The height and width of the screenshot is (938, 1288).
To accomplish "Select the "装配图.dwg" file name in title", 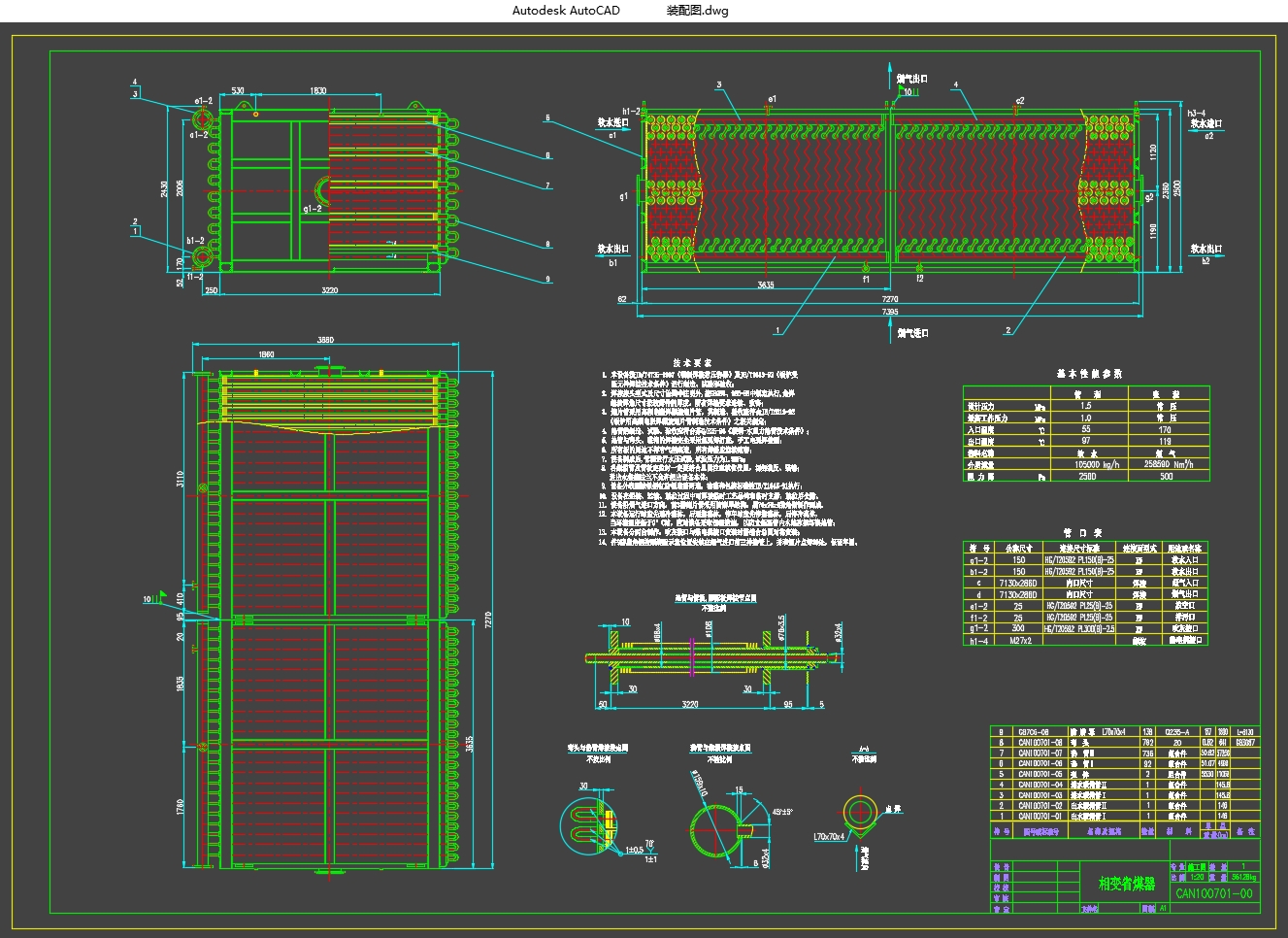I will [x=697, y=11].
